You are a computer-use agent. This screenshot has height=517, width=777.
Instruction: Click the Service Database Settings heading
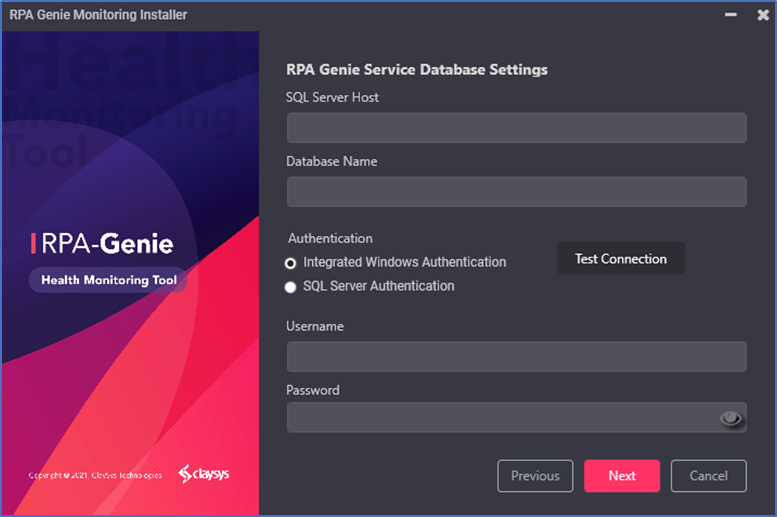pos(416,70)
